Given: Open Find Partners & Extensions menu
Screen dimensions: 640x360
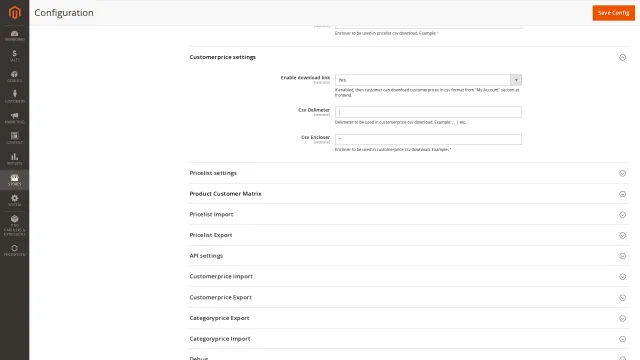Looking at the screenshot, I should pyautogui.click(x=15, y=226).
